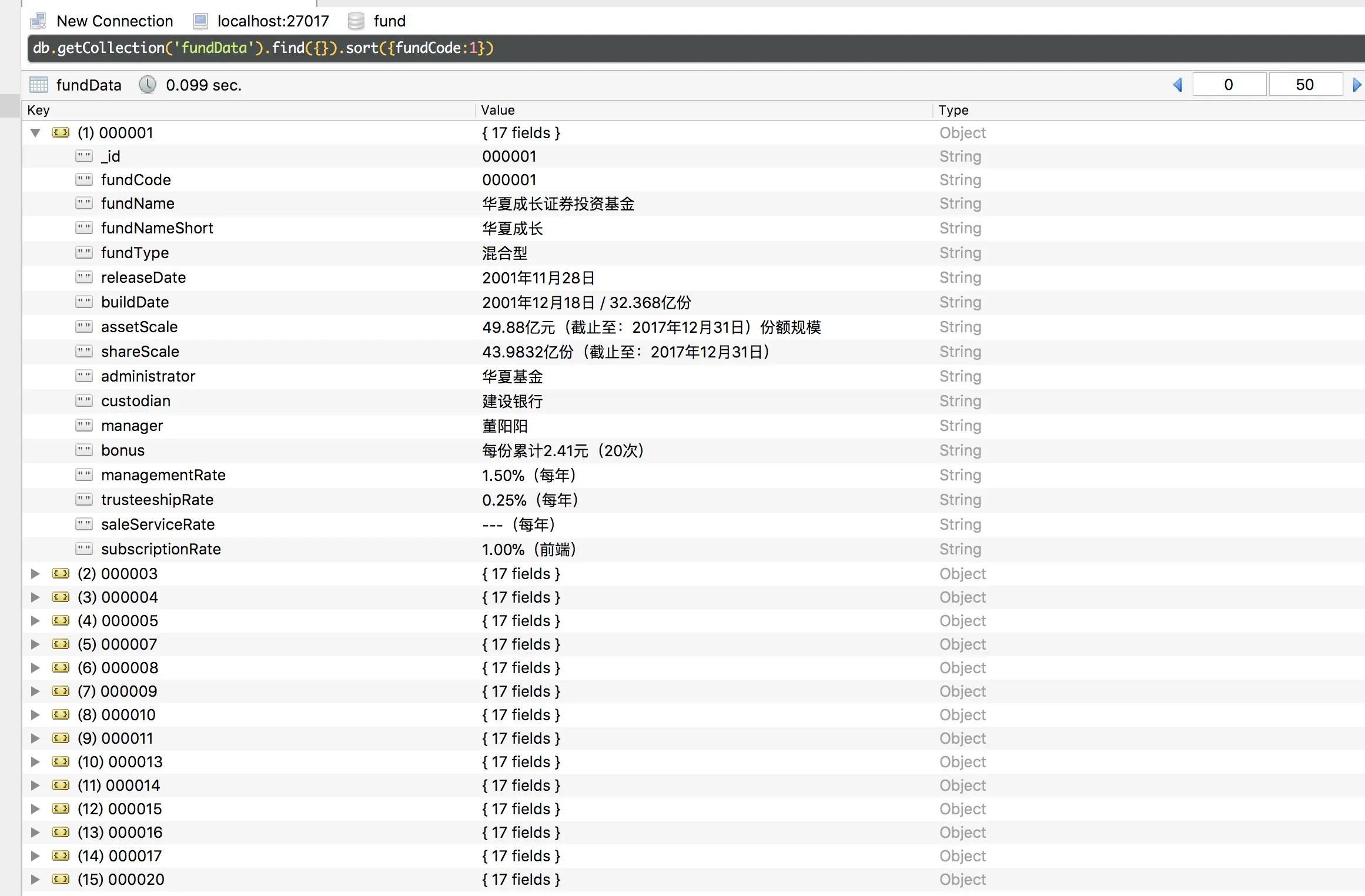Image resolution: width=1365 pixels, height=896 pixels.
Task: Click the object icon of document (1) 000001
Action: tap(61, 132)
